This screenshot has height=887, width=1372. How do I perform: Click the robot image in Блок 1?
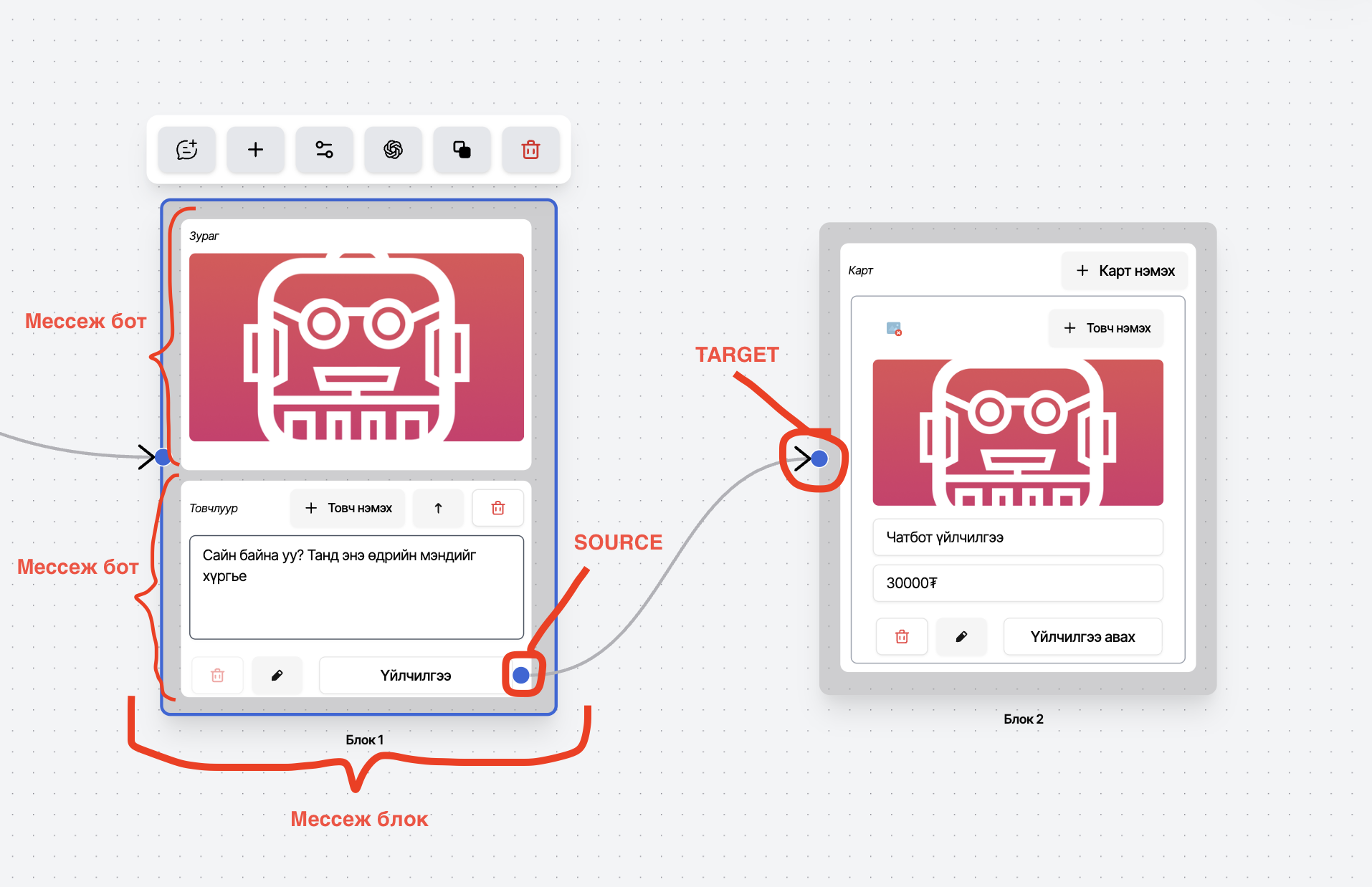(356, 347)
